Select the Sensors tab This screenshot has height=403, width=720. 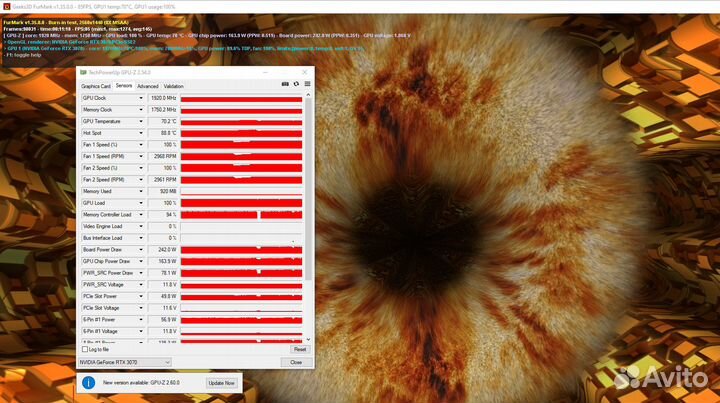124,86
